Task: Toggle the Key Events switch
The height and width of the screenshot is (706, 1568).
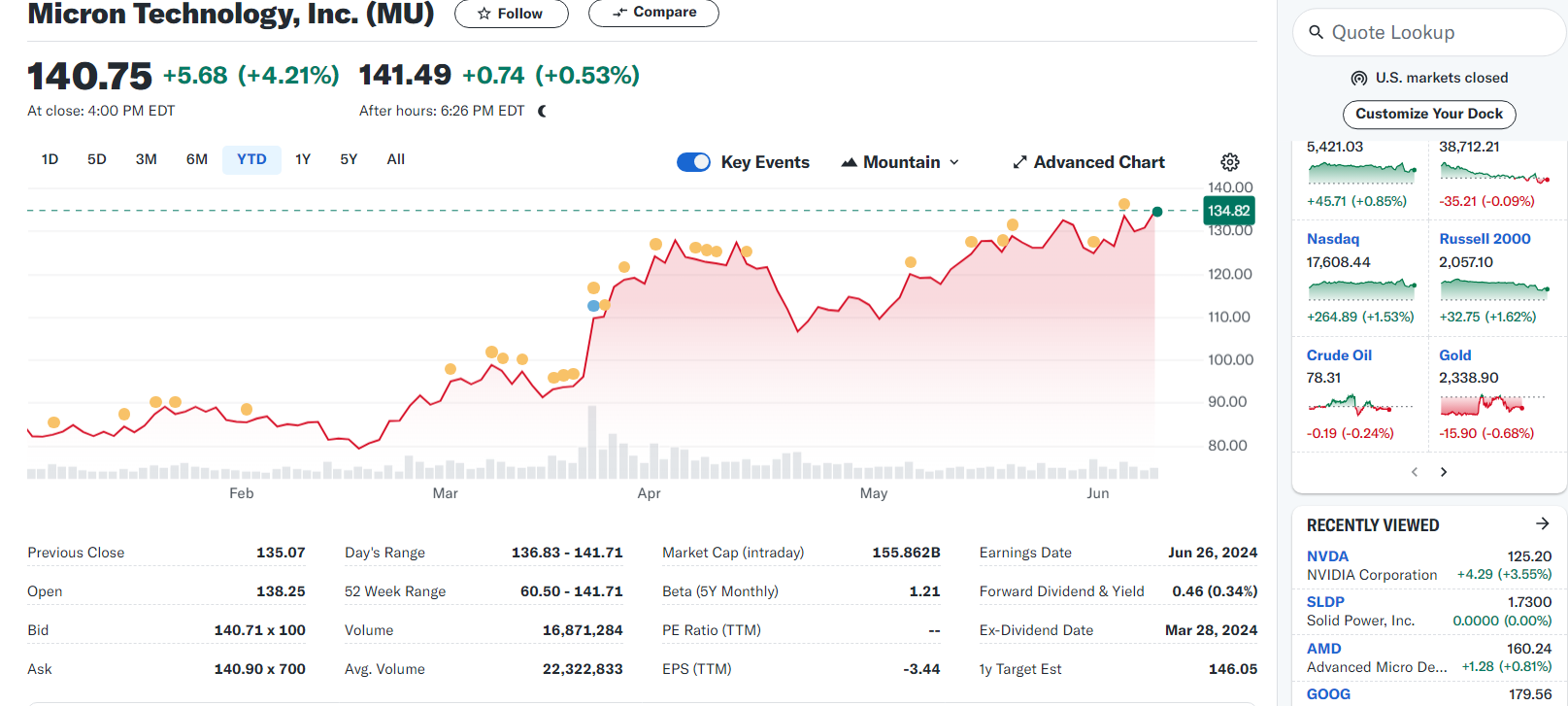Action: 694,162
